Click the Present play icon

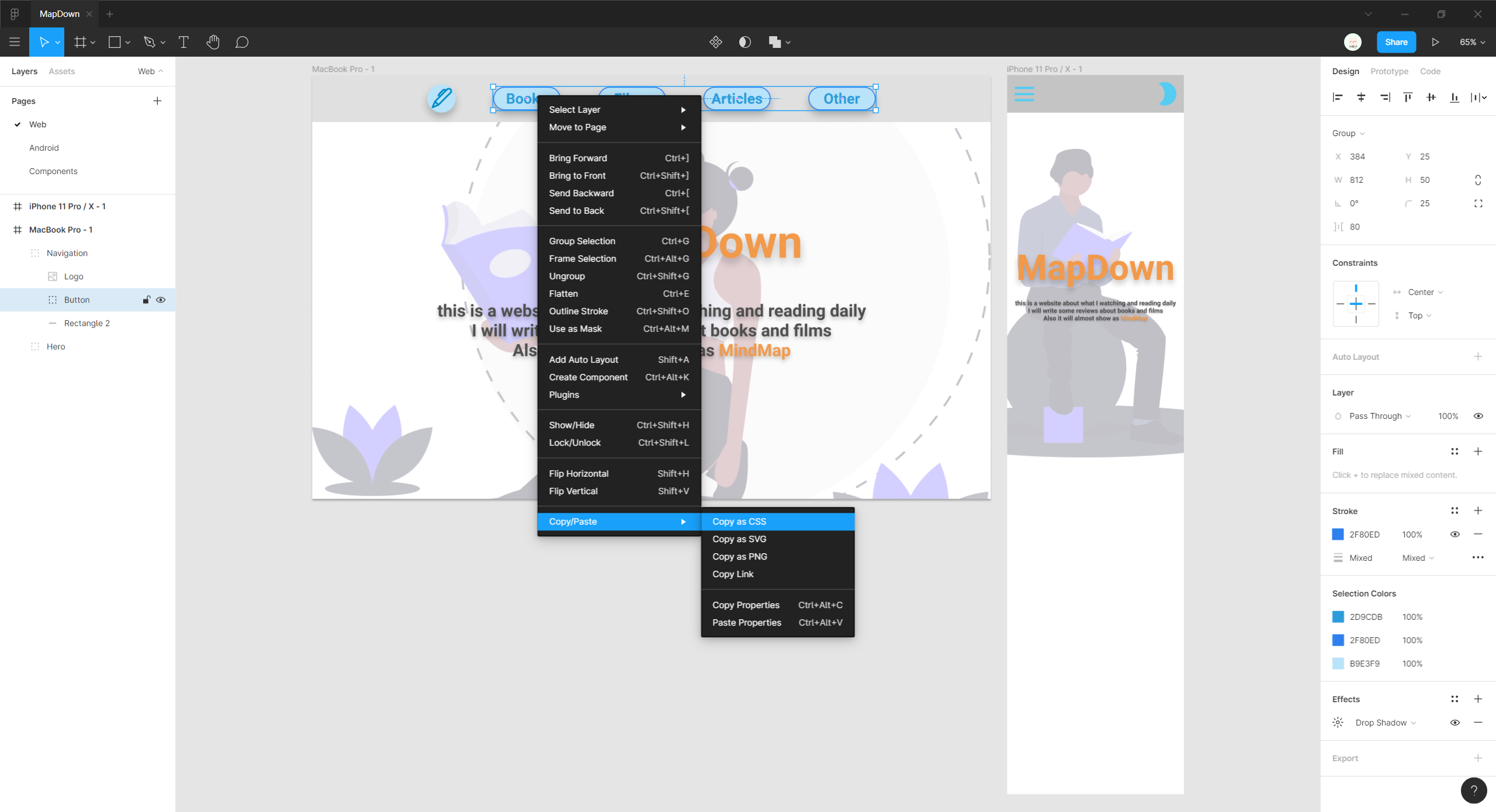pyautogui.click(x=1435, y=42)
